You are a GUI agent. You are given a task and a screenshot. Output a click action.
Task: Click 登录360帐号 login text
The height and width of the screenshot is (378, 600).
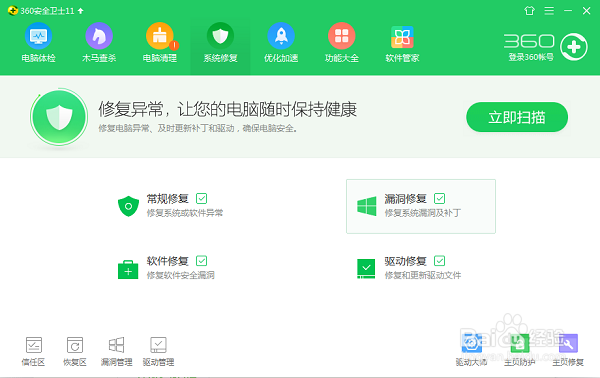(x=531, y=57)
